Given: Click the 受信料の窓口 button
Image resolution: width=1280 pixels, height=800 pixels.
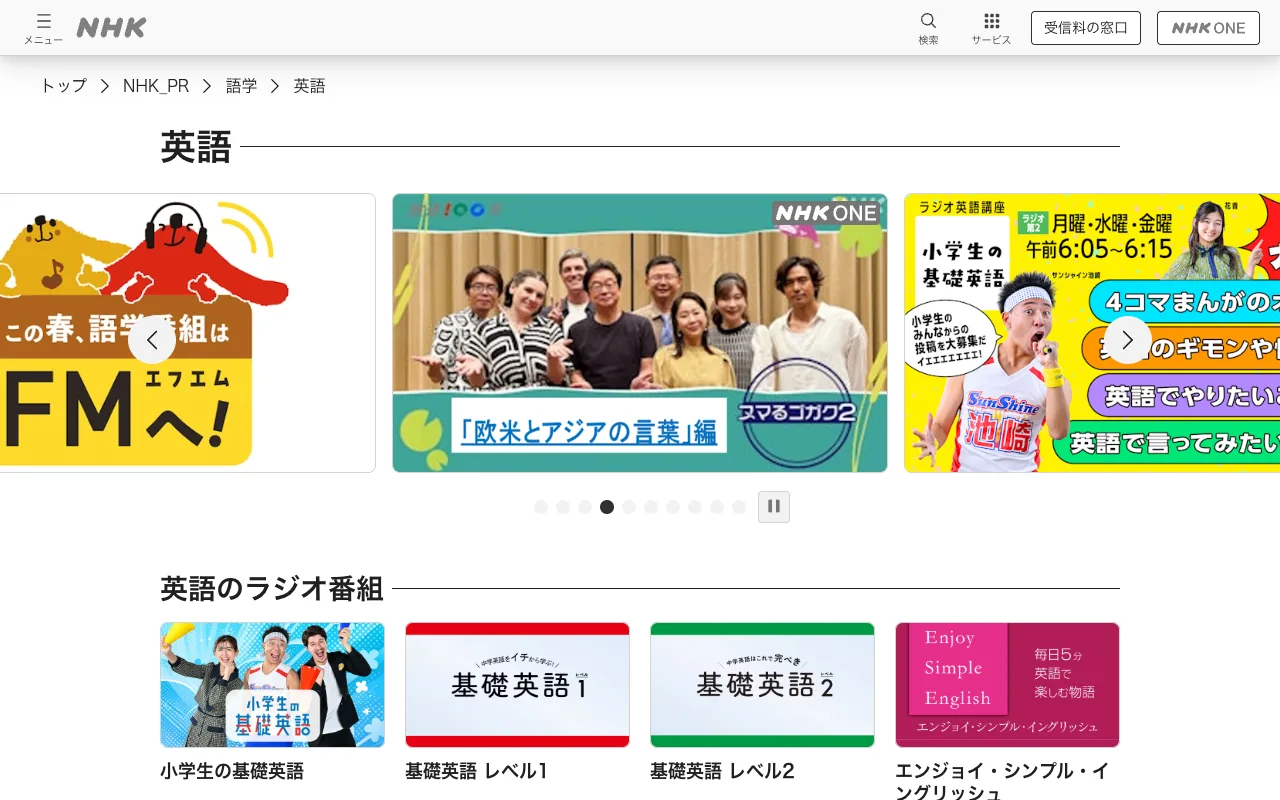Looking at the screenshot, I should pos(1086,28).
